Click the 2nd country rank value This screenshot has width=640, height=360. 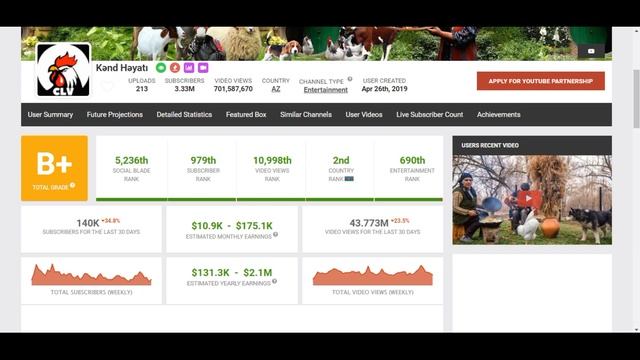tap(341, 160)
